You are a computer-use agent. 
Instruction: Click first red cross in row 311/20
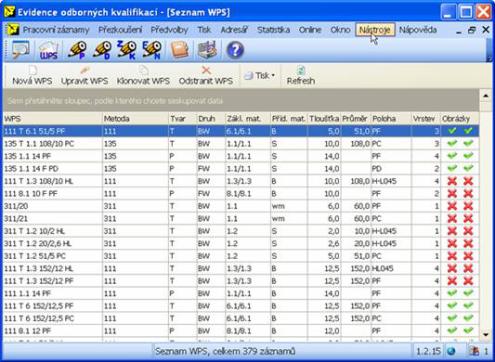[x=452, y=206]
